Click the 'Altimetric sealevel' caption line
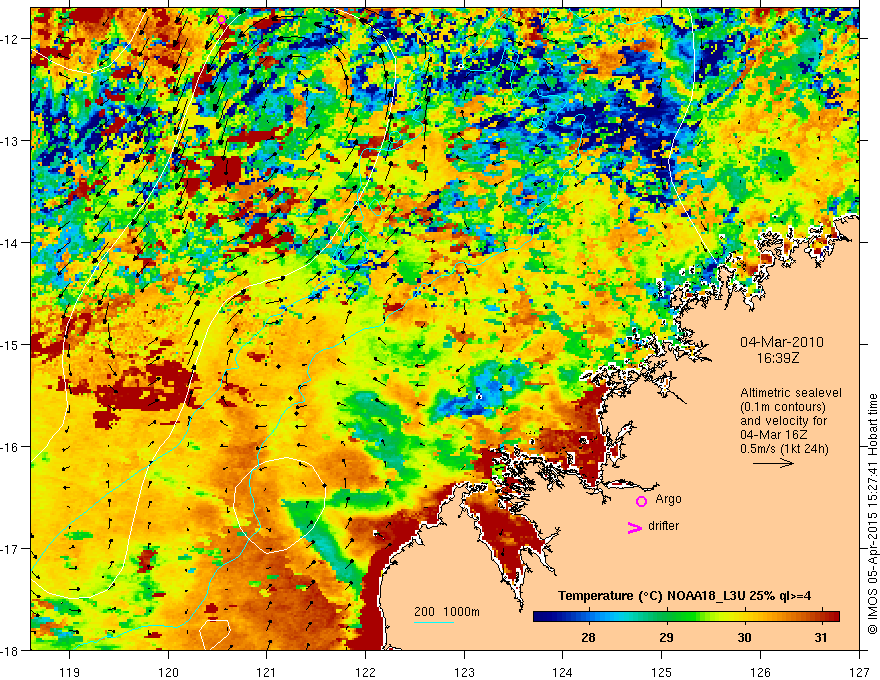This screenshot has width=880, height=680. [791, 393]
